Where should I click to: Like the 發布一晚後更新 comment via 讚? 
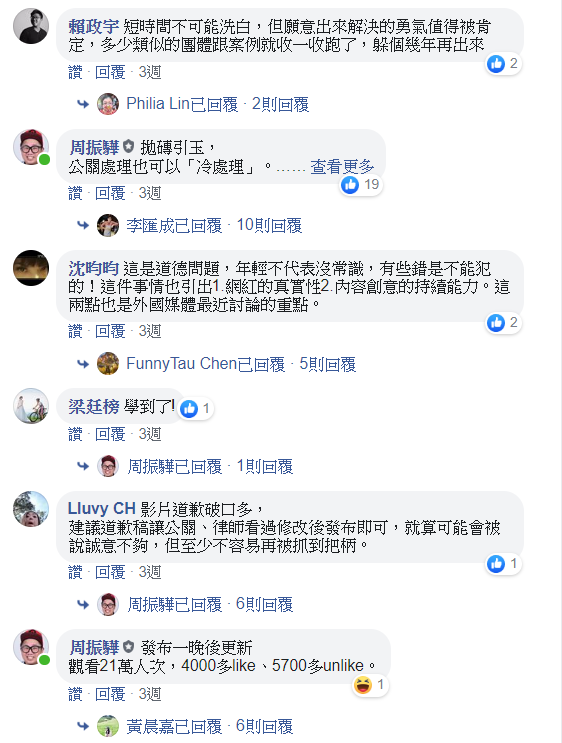[x=75, y=694]
